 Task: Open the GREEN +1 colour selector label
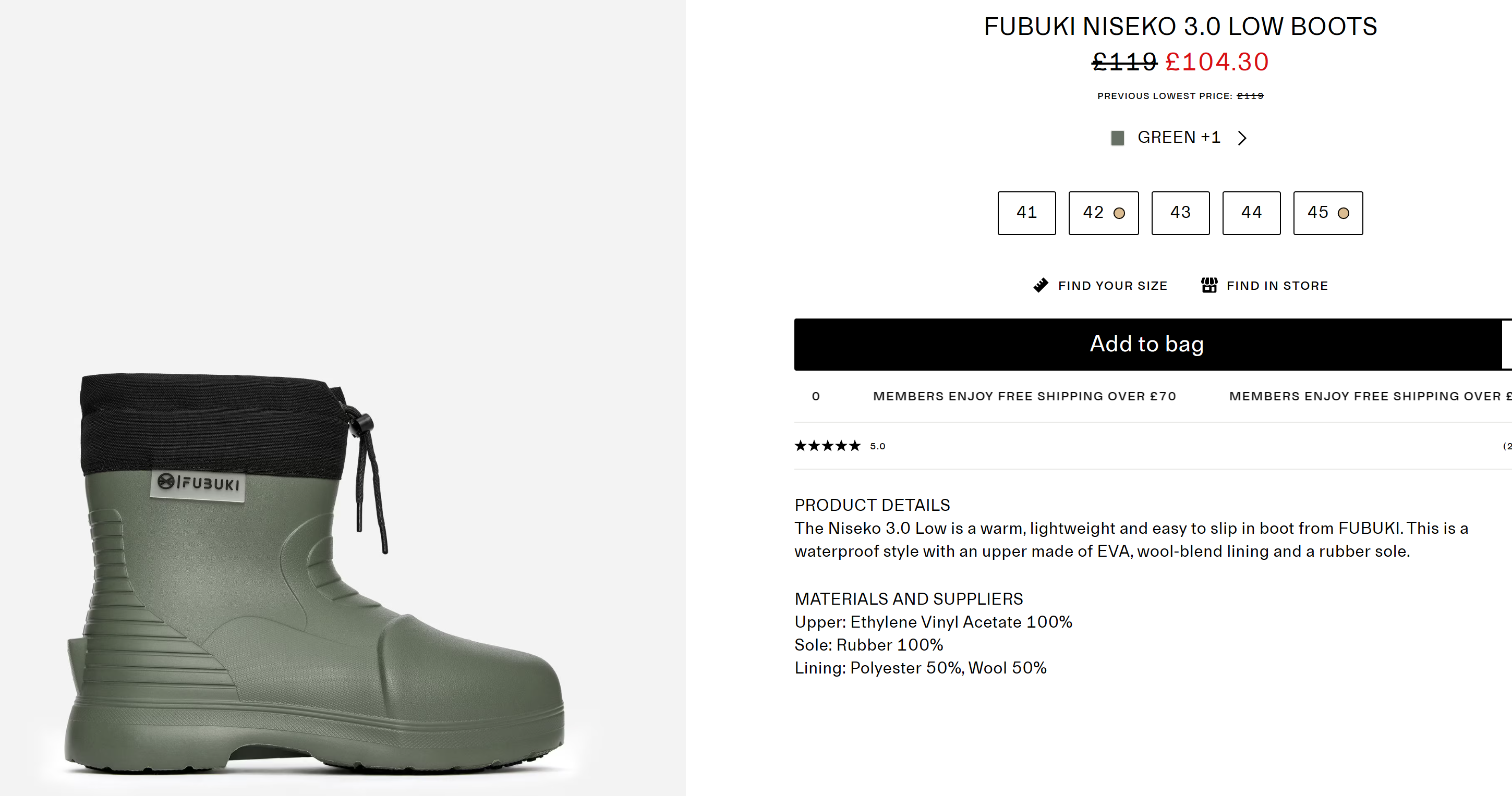tap(1178, 137)
